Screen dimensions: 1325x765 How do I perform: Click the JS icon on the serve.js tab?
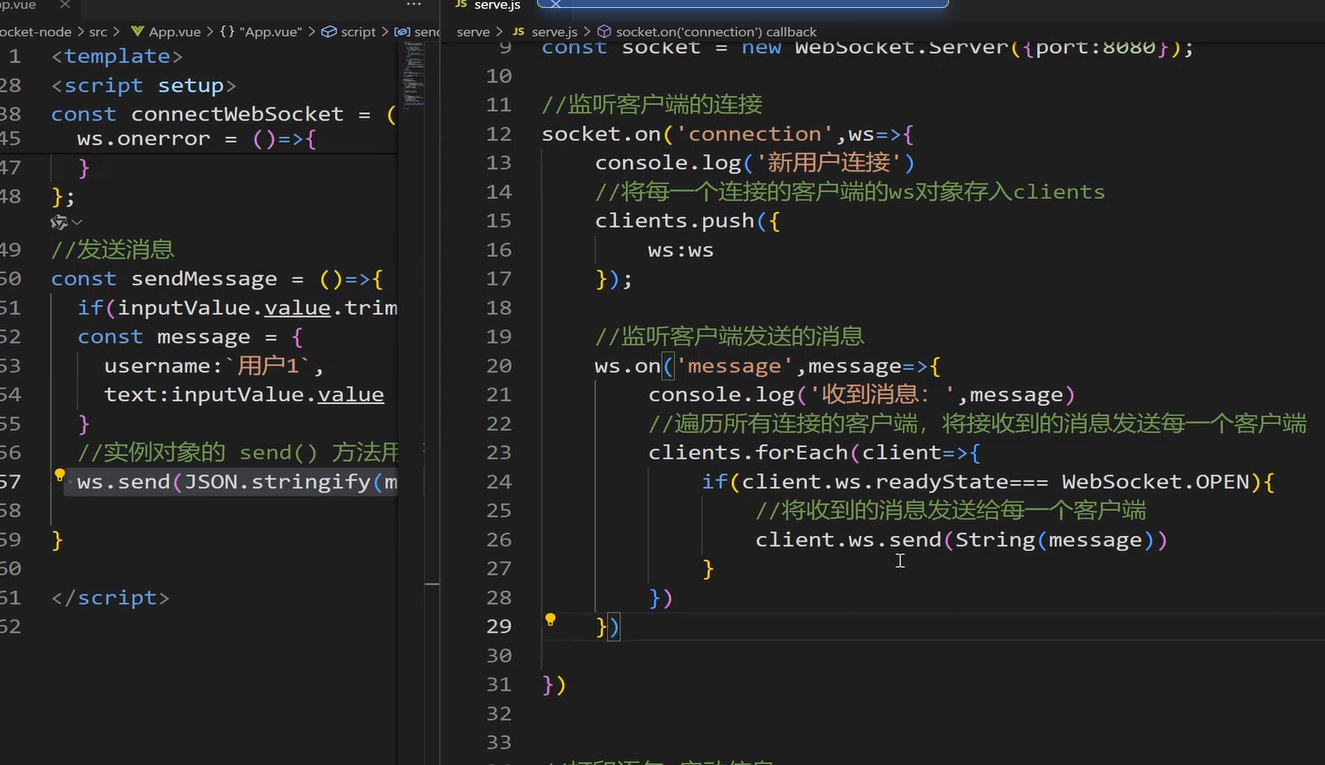pos(462,6)
